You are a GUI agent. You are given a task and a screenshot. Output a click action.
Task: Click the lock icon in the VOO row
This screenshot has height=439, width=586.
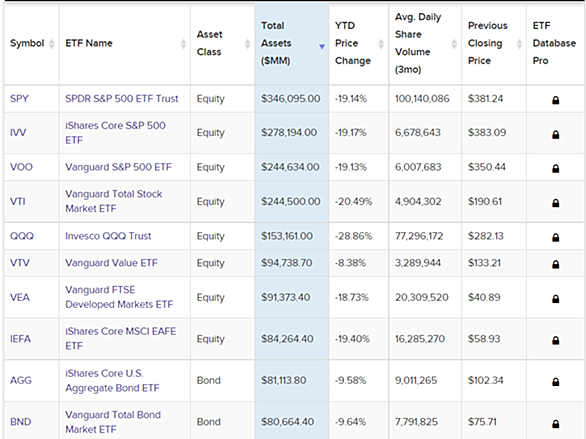pos(555,168)
